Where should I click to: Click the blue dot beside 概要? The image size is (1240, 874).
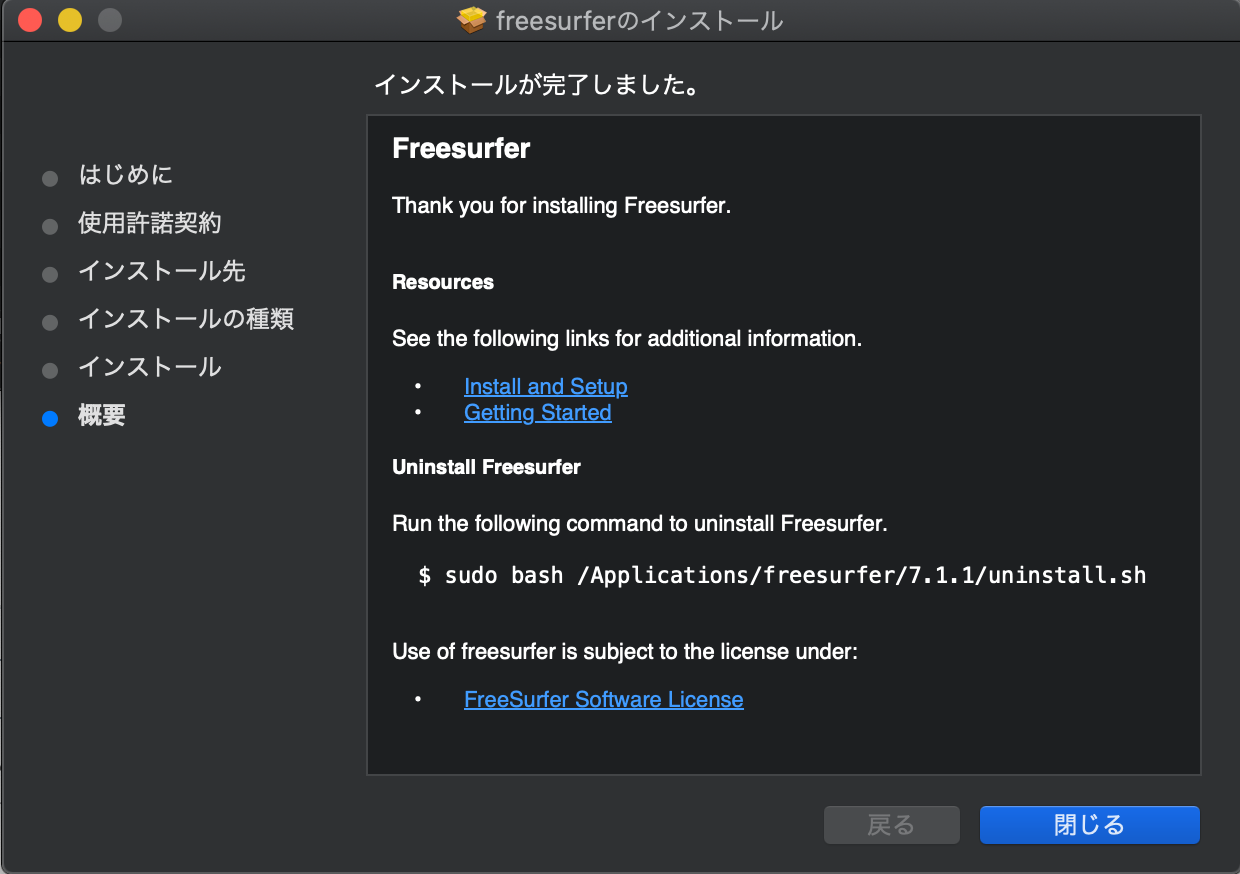(50, 418)
